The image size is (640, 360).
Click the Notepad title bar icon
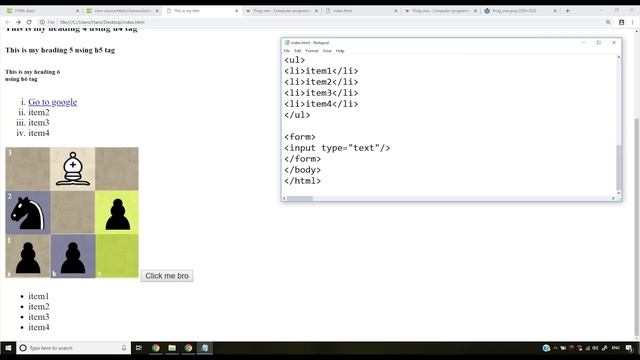[x=287, y=42]
